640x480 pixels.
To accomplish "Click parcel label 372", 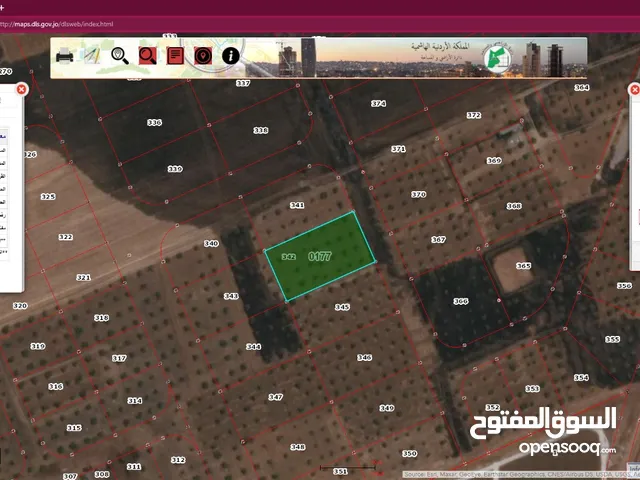I will coord(474,116).
